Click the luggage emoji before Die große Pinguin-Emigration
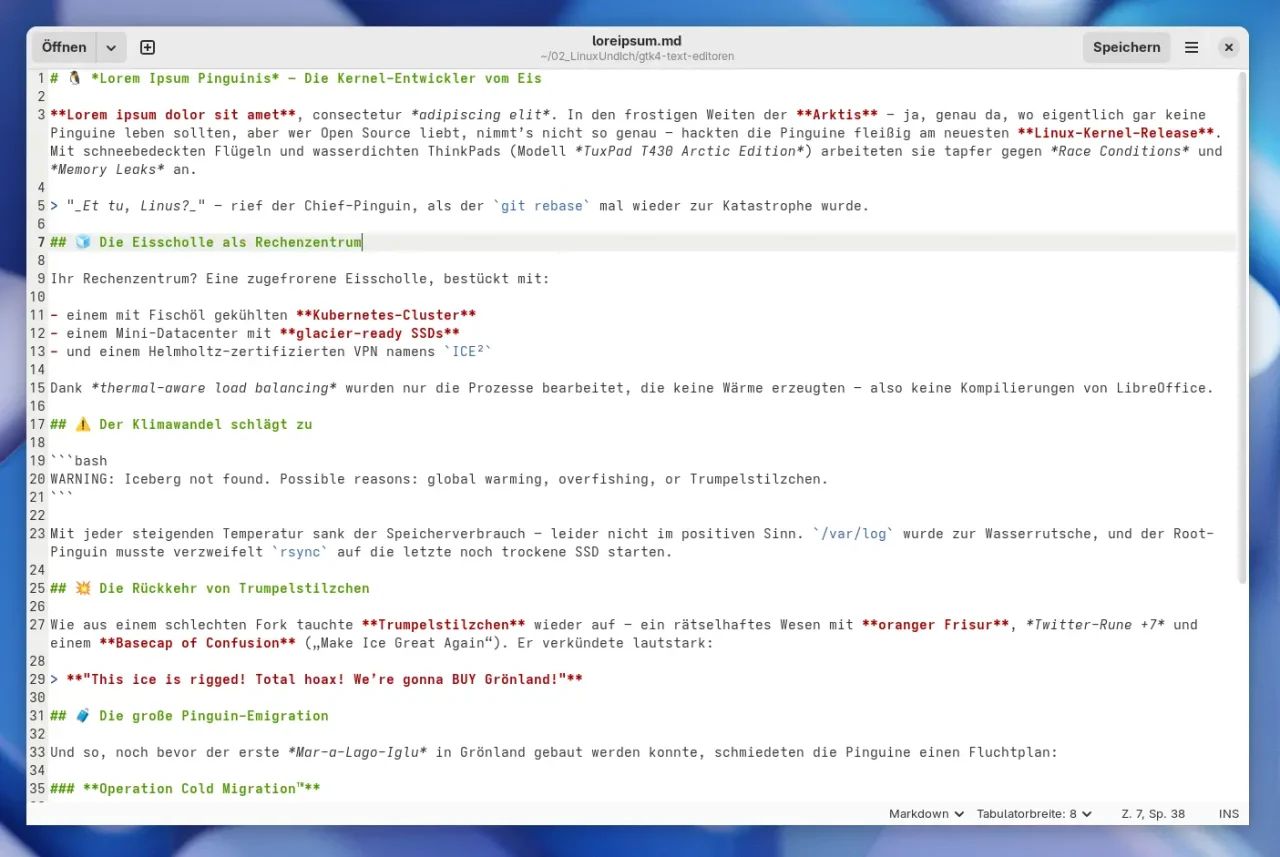This screenshot has height=857, width=1280. [82, 716]
